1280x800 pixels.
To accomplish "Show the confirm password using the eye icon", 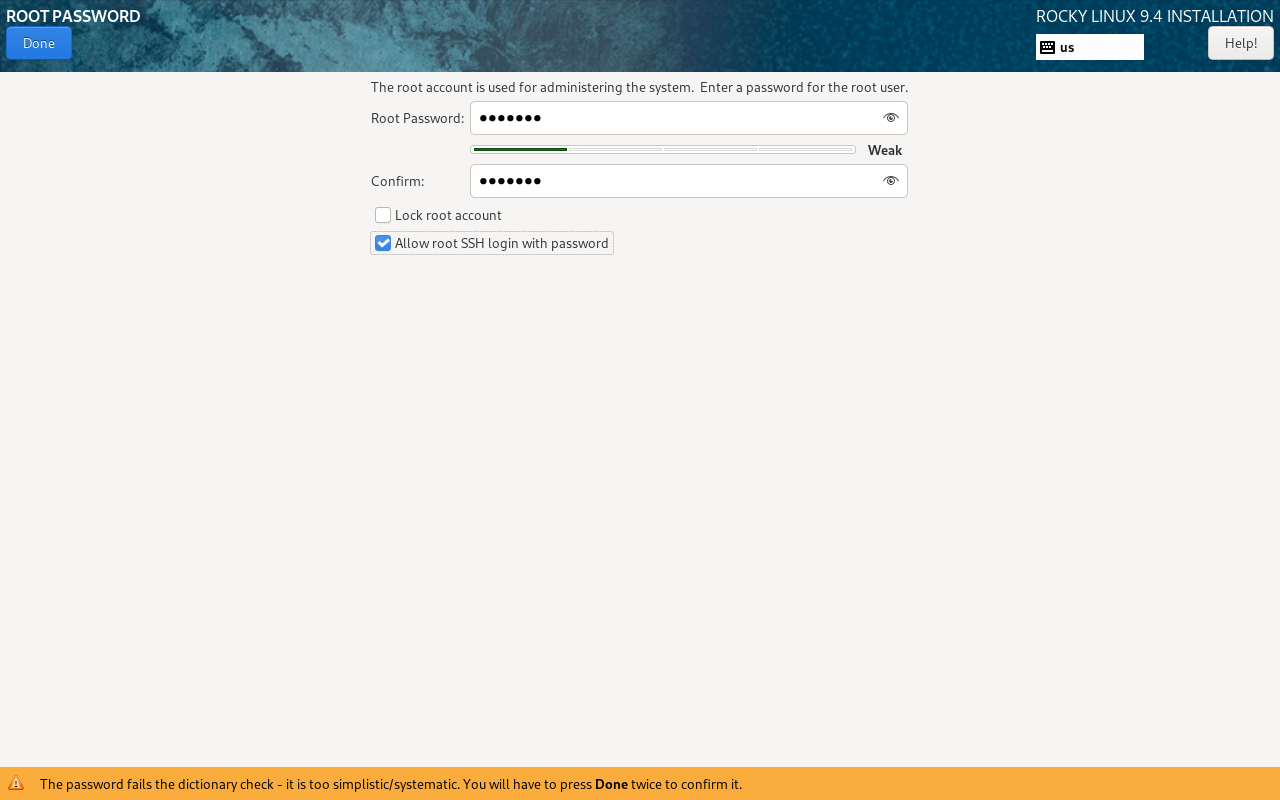I will point(889,181).
